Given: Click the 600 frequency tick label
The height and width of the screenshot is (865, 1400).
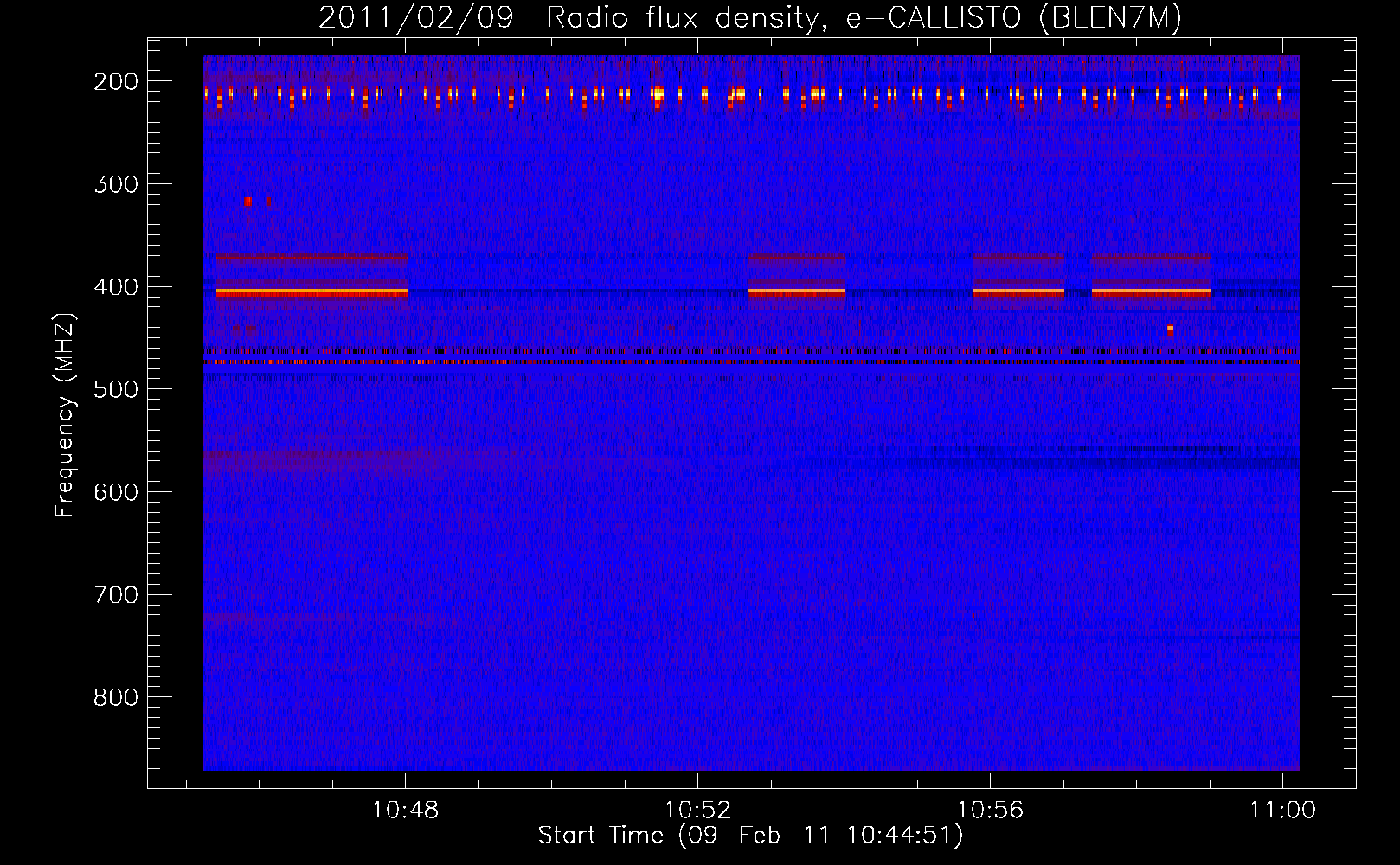Looking at the screenshot, I should click(116, 492).
